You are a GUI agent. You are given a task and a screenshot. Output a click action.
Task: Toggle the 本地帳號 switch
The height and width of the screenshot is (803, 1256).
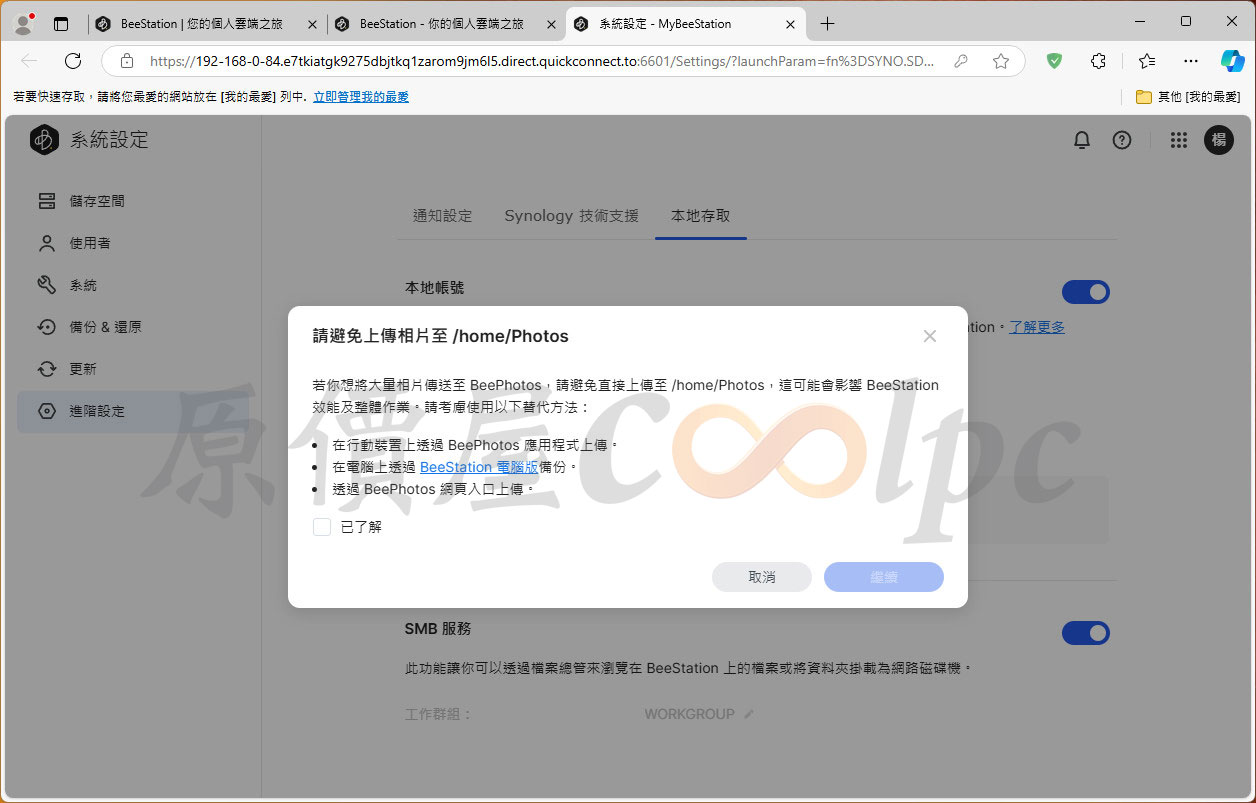[x=1086, y=292]
